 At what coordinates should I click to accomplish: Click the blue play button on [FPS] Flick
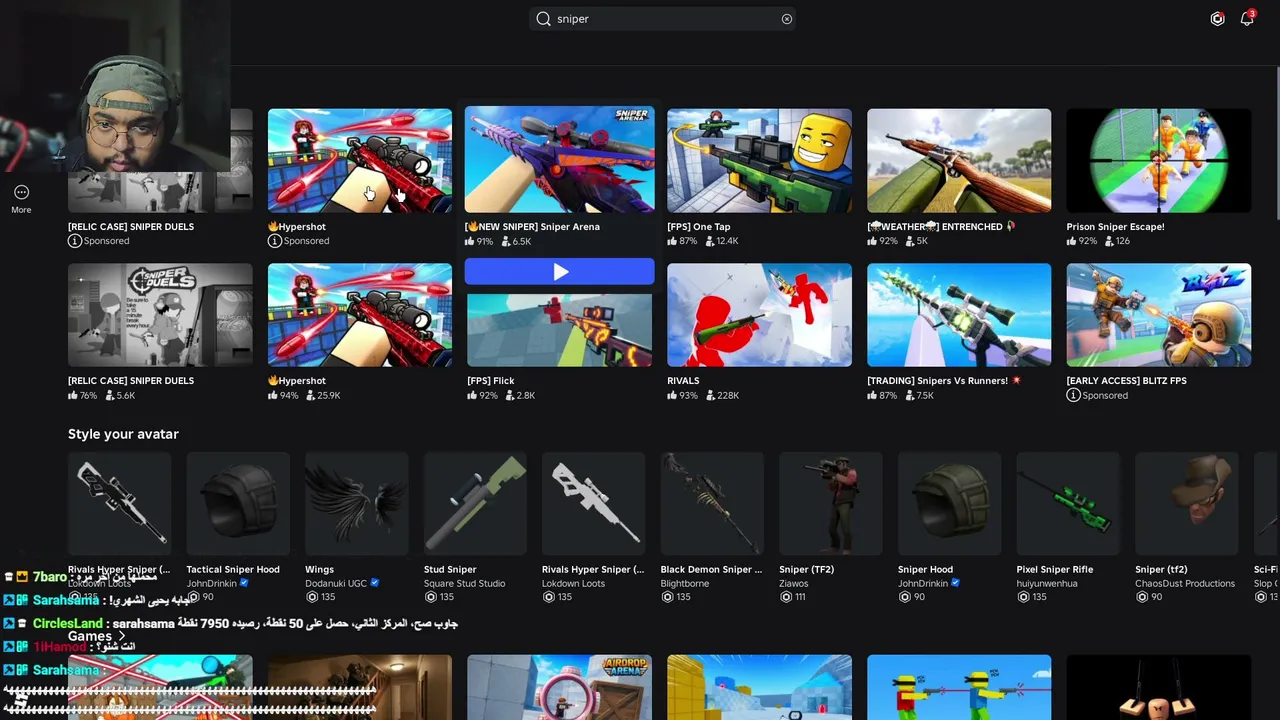pos(560,272)
